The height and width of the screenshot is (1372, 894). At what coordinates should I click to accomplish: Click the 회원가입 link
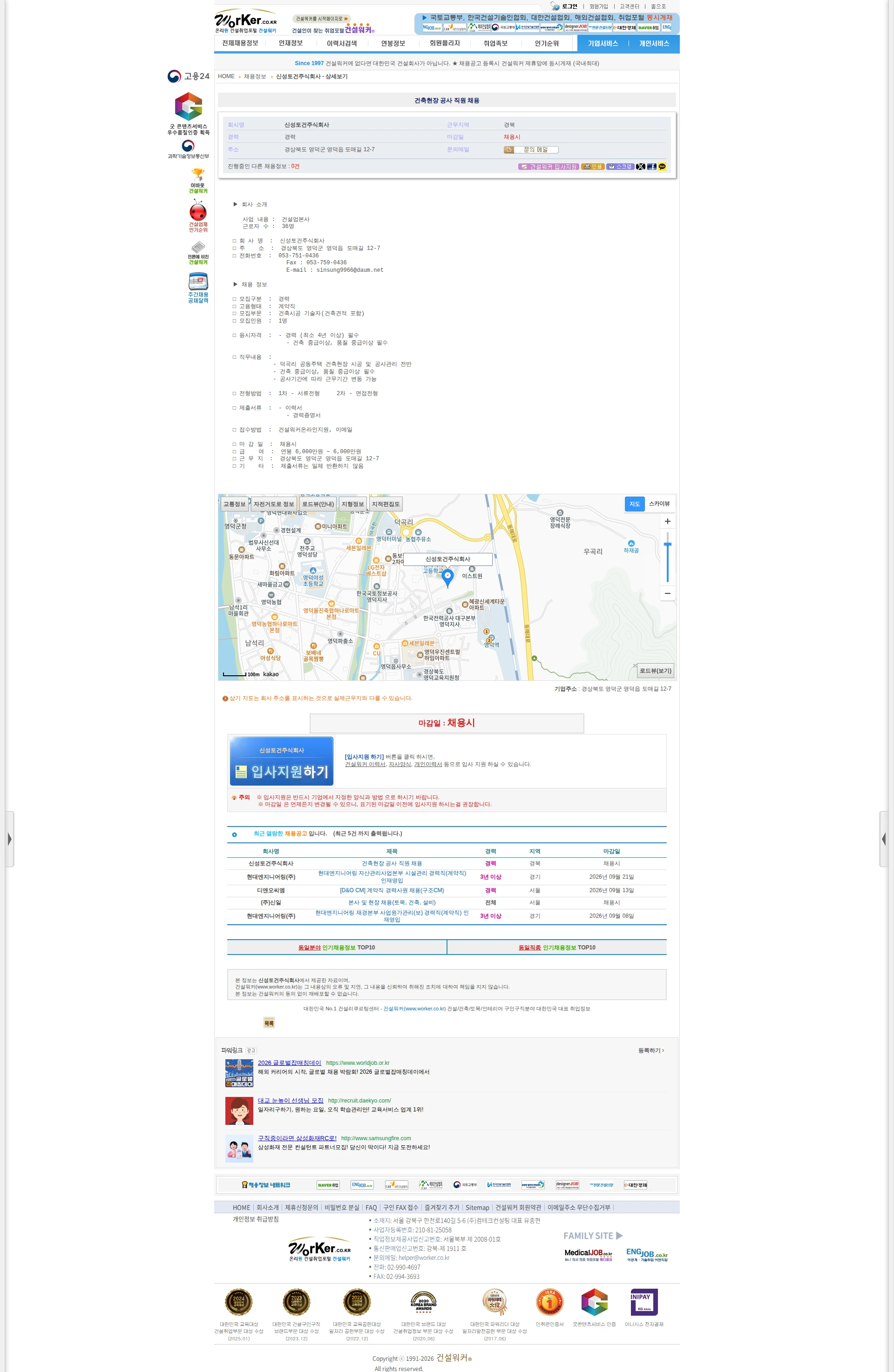point(599,7)
